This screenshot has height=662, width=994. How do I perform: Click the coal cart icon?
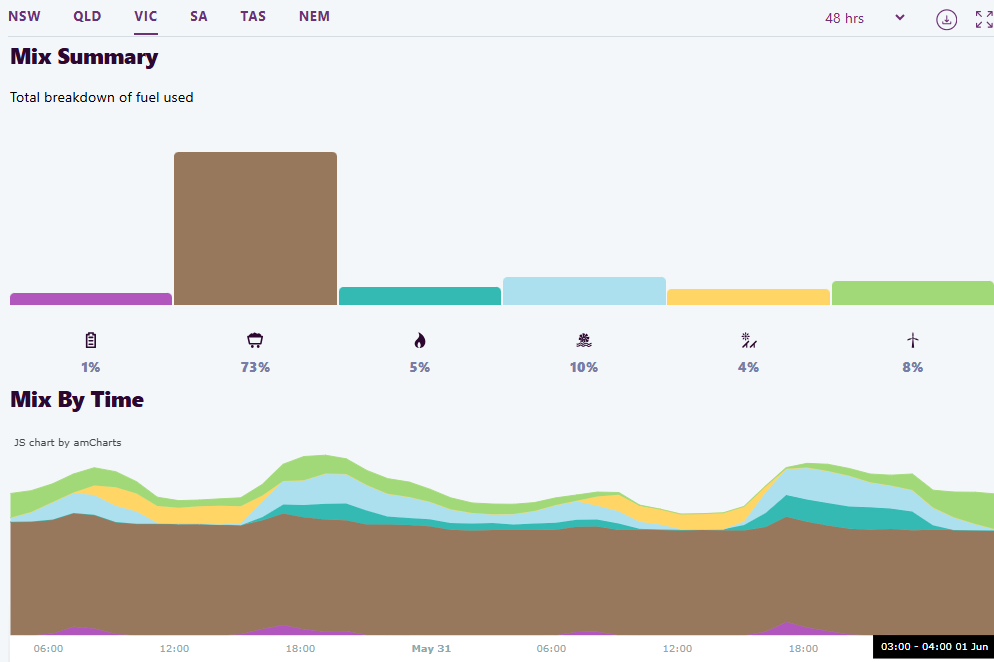[255, 340]
